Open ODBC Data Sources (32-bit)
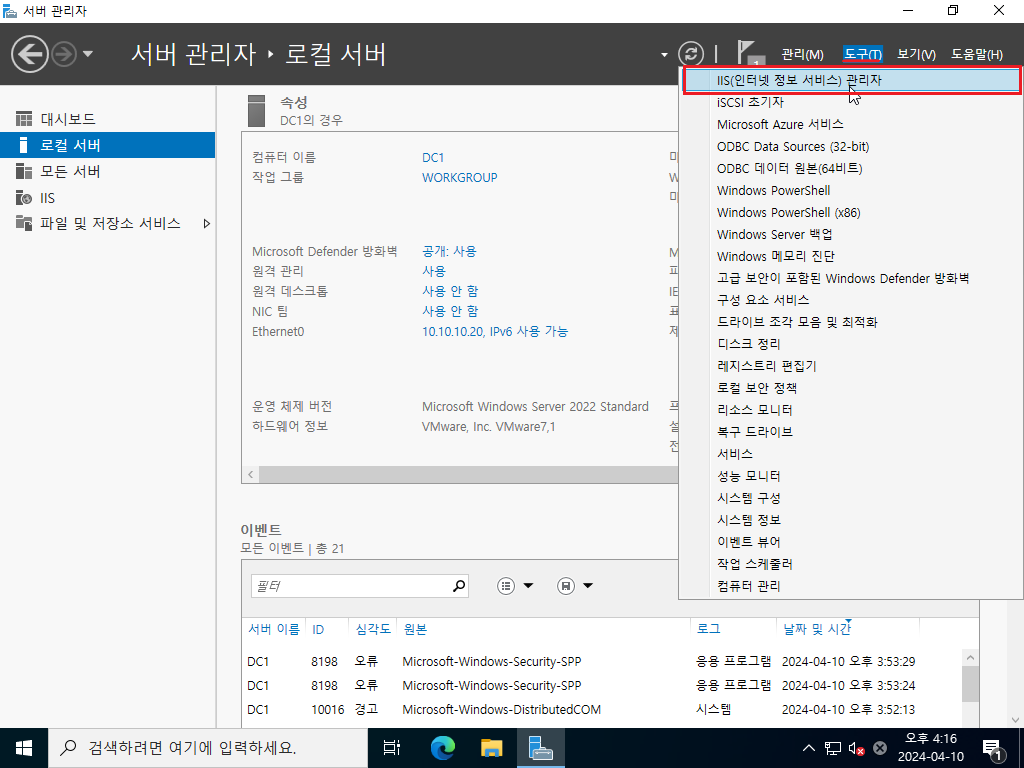 tap(852, 147)
